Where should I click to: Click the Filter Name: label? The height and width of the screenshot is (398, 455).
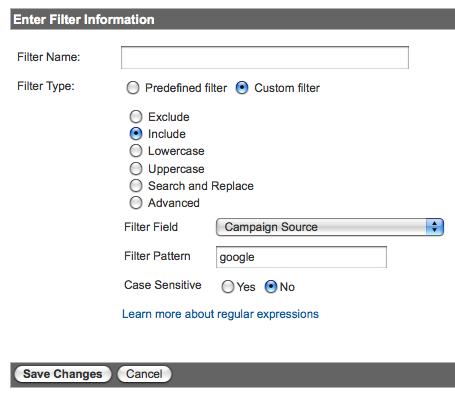tap(49, 57)
